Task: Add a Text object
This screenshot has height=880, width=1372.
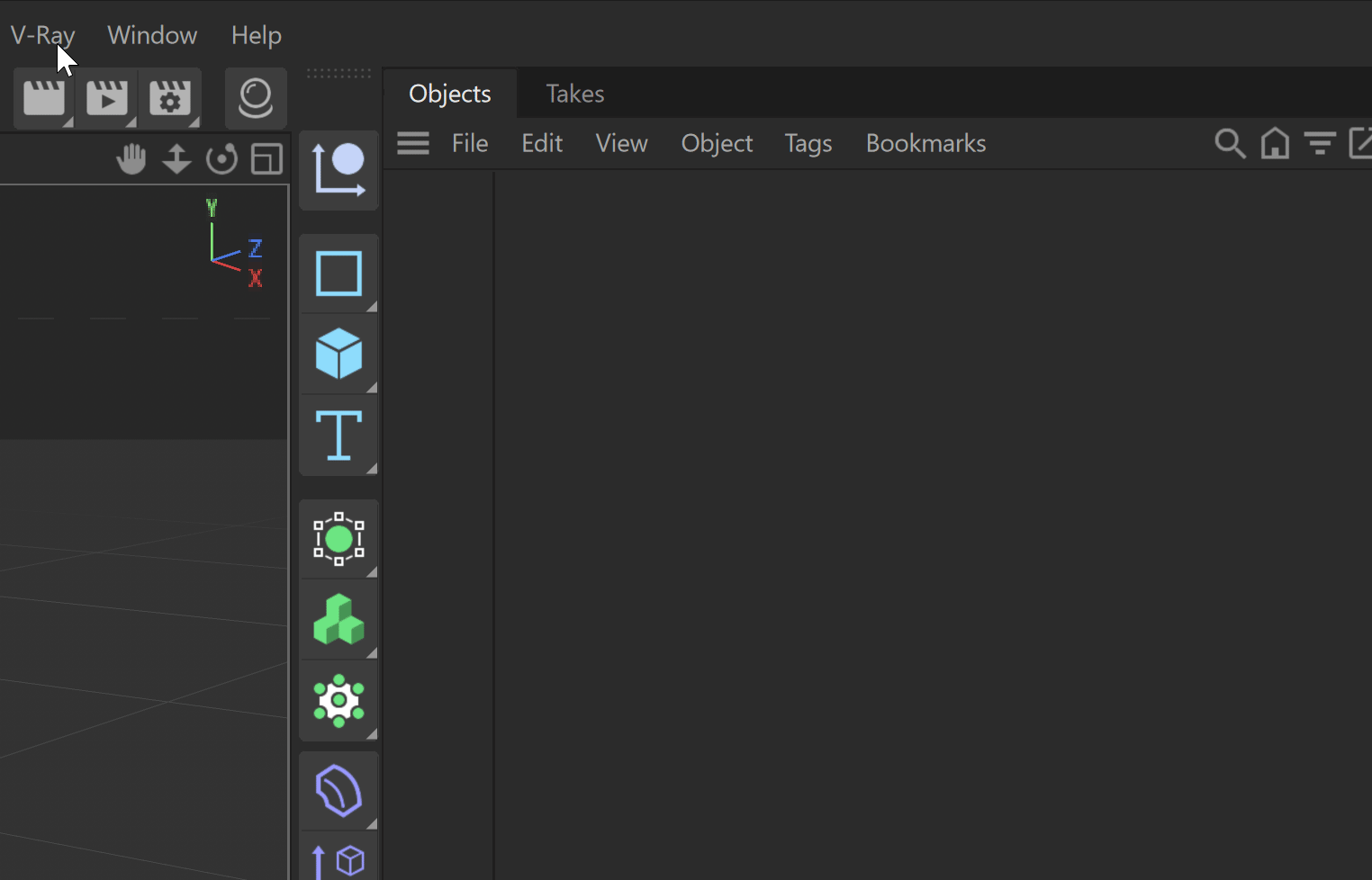Action: pos(338,435)
